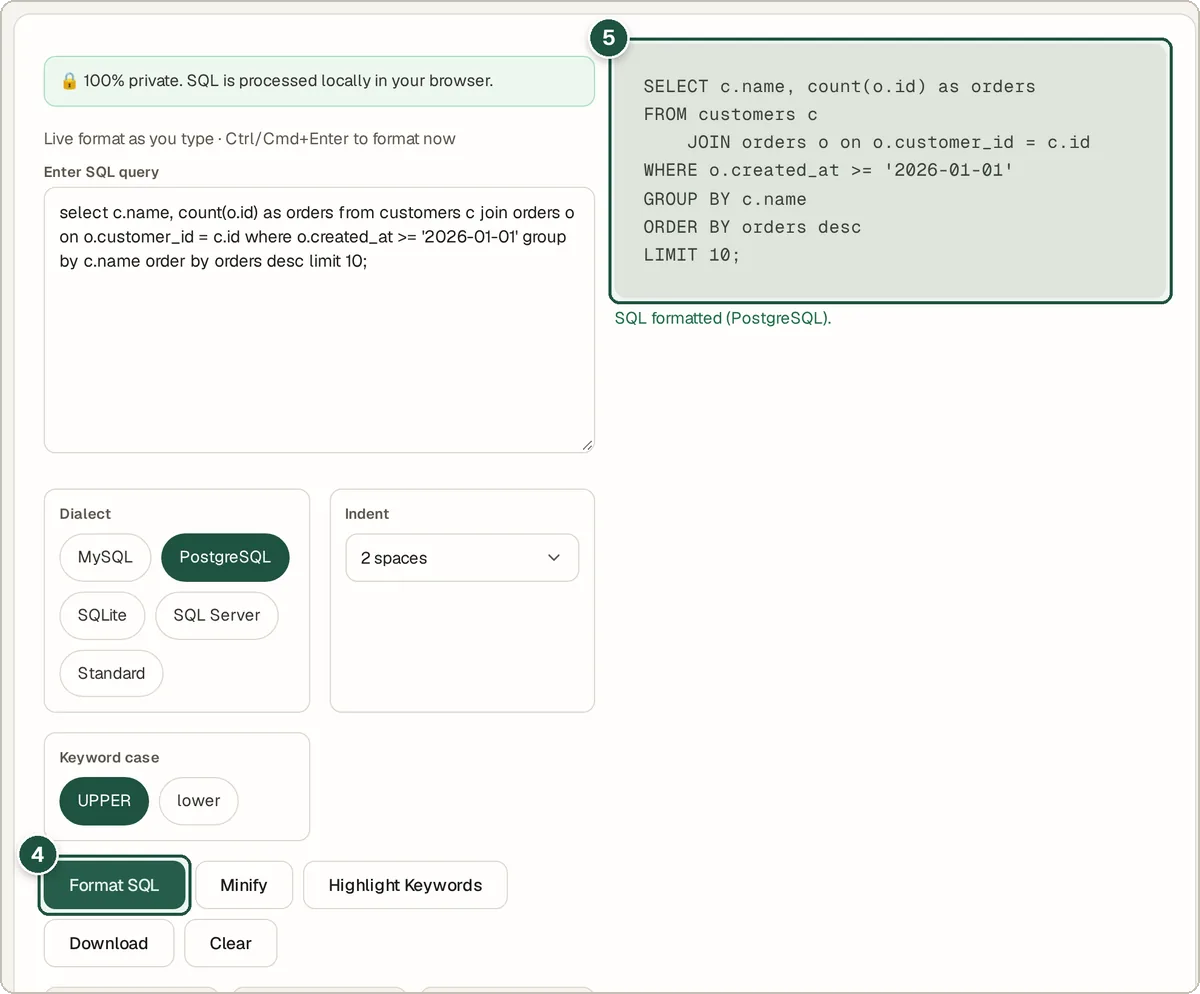Screen dimensions: 1200x994
Task: Click the "Enter SQL query" label
Action: click(x=102, y=172)
